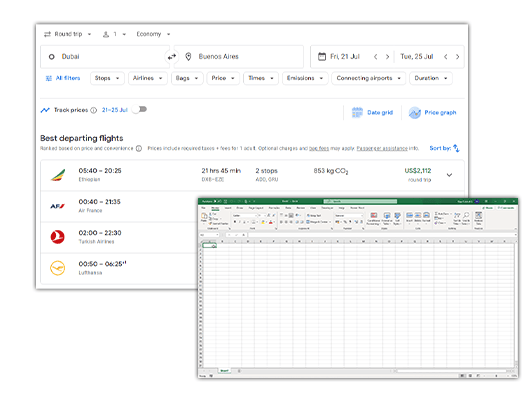Click the Excel horizontal scrollbar
This screenshot has width=528, height=395.
tap(453, 371)
